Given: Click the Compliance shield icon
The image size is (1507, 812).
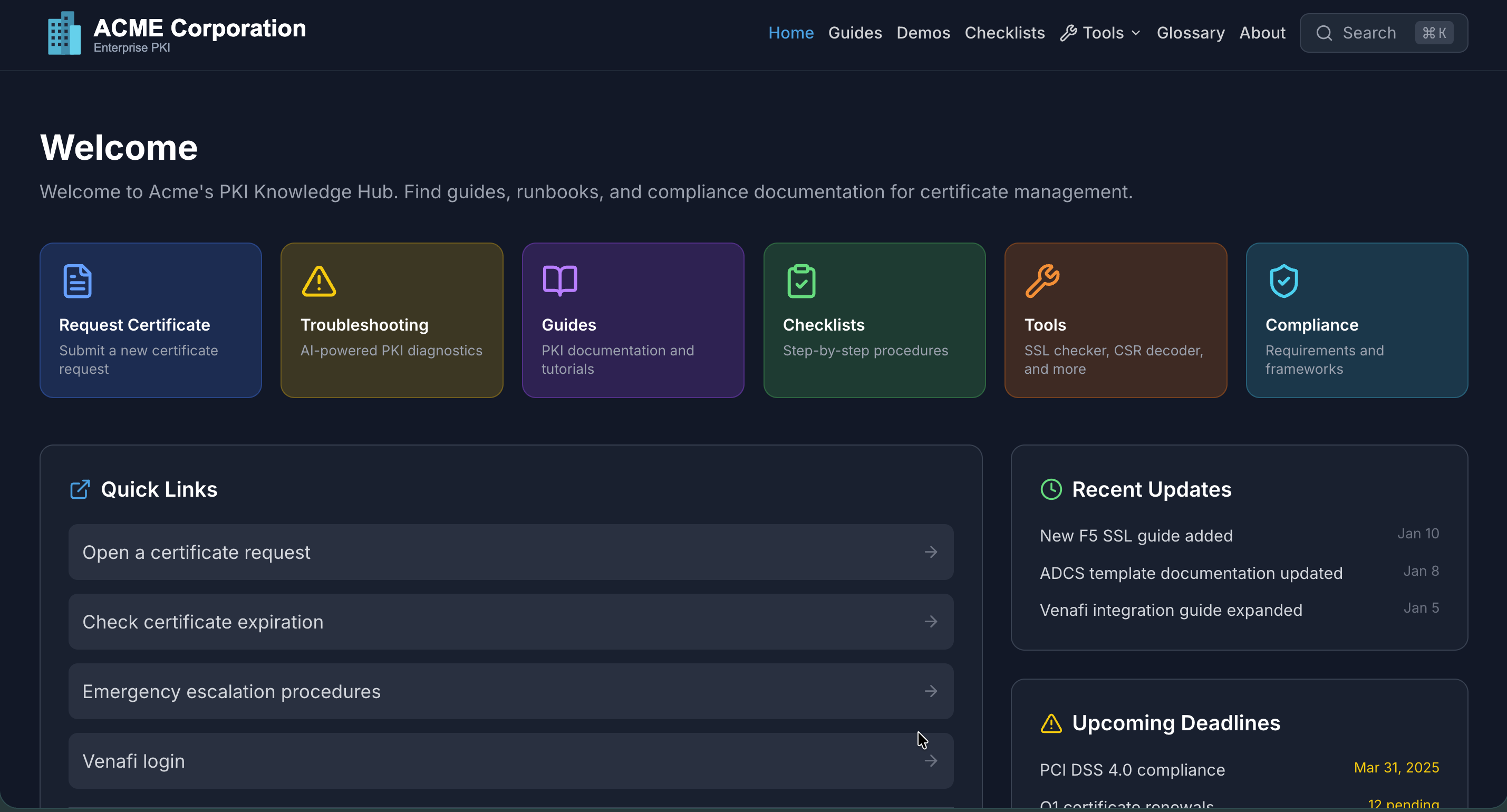Looking at the screenshot, I should click(1283, 282).
